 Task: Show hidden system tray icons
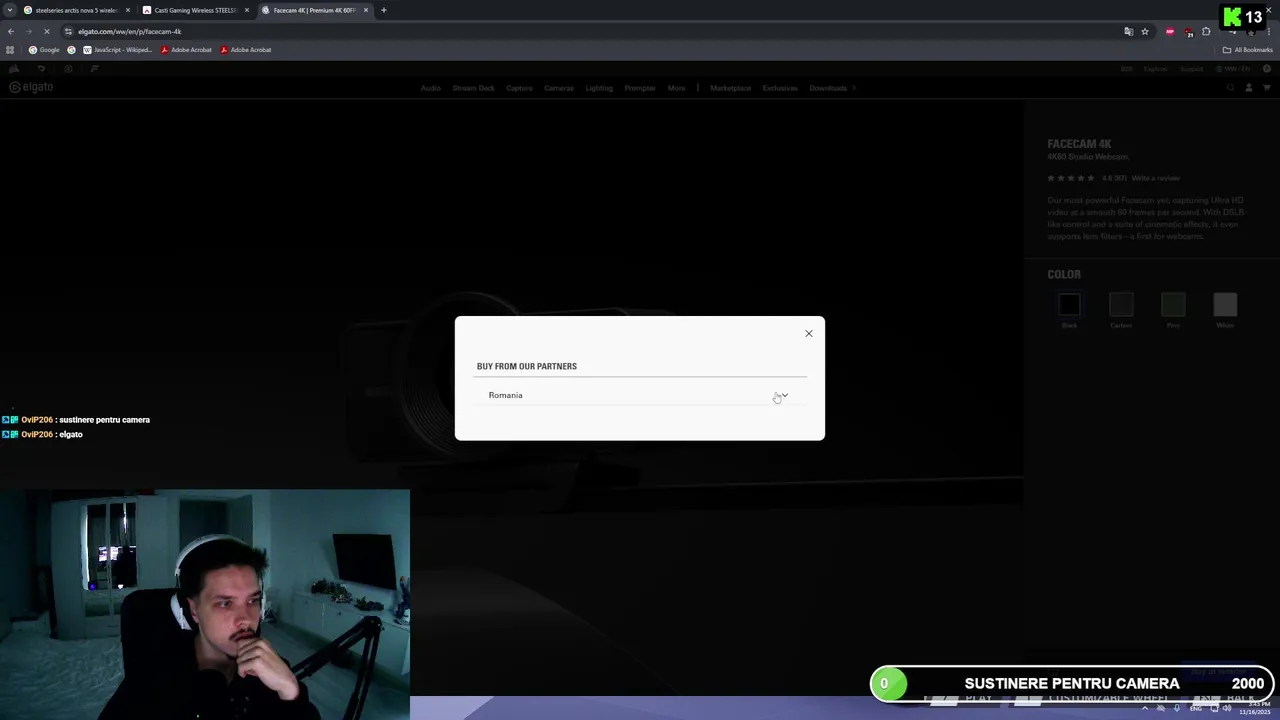1145,708
